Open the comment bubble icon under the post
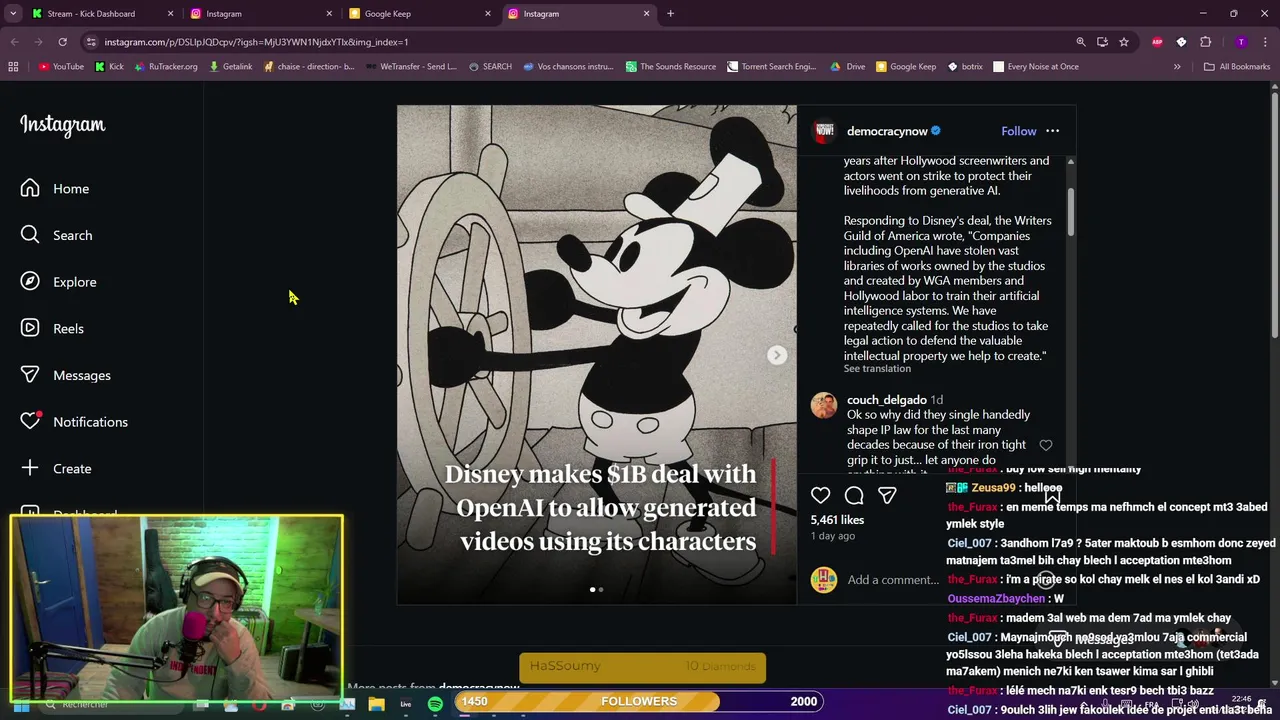The image size is (1280, 720). (854, 495)
